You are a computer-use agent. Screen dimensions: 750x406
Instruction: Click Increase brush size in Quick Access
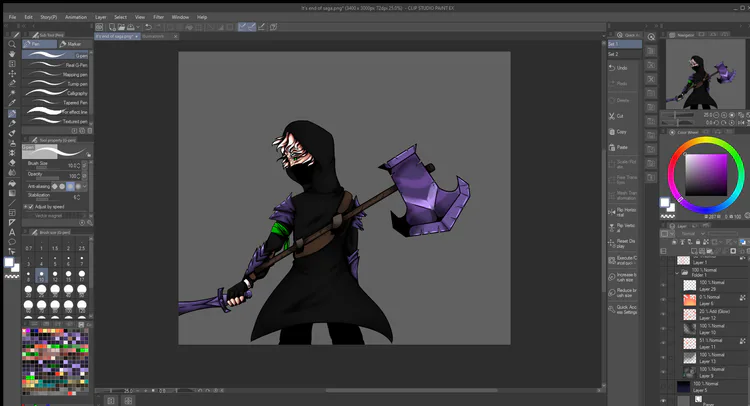[624, 277]
